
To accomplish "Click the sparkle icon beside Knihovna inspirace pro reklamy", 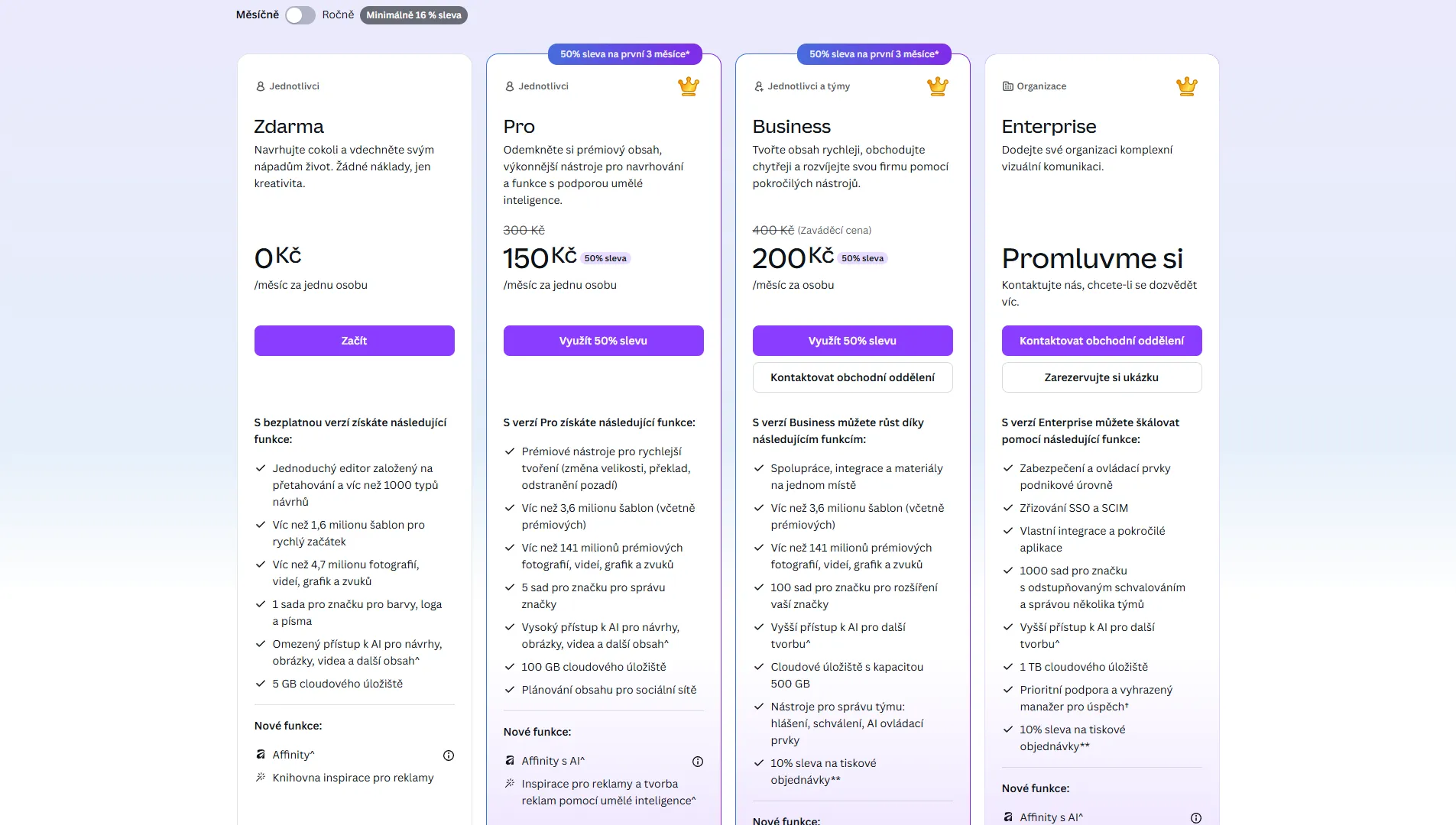I will pos(261,778).
